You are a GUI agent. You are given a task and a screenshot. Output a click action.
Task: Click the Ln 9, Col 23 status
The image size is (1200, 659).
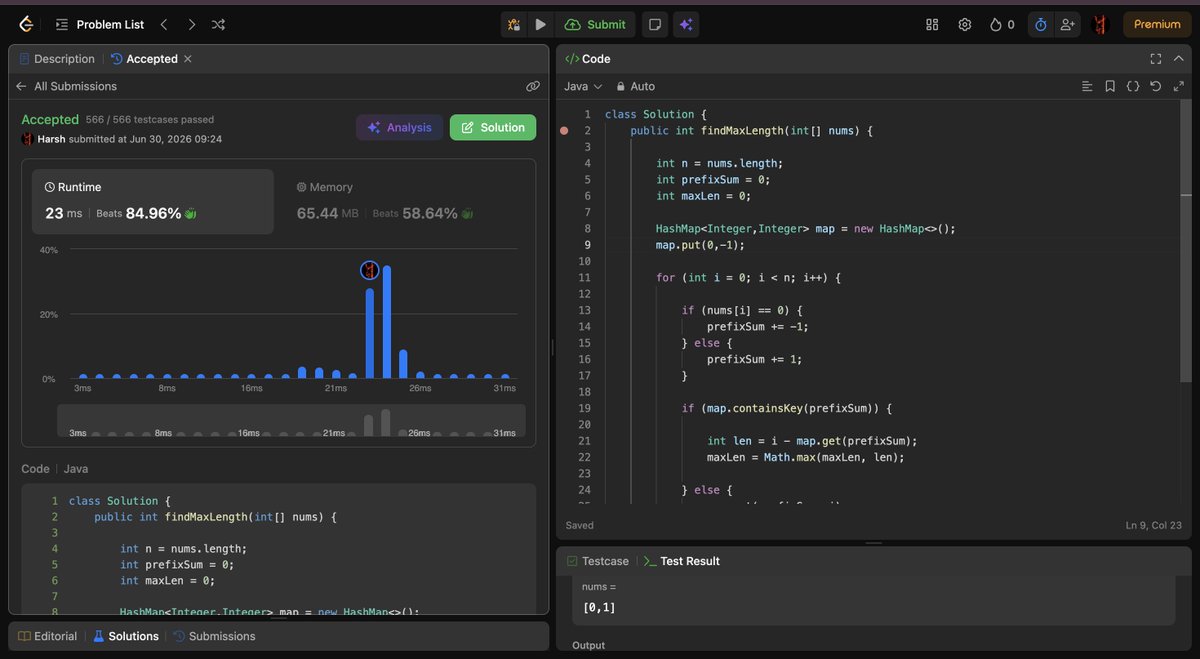pyautogui.click(x=1153, y=525)
